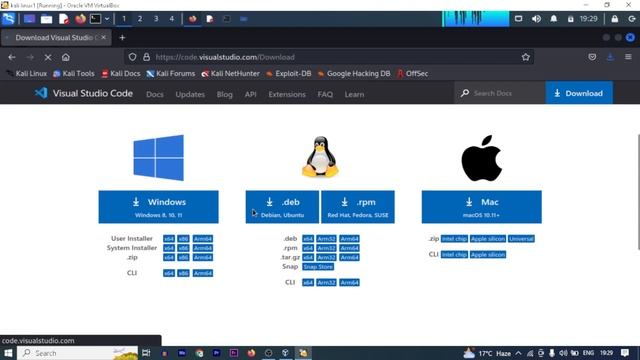Click x86 for Windows .zip

[x=183, y=258]
